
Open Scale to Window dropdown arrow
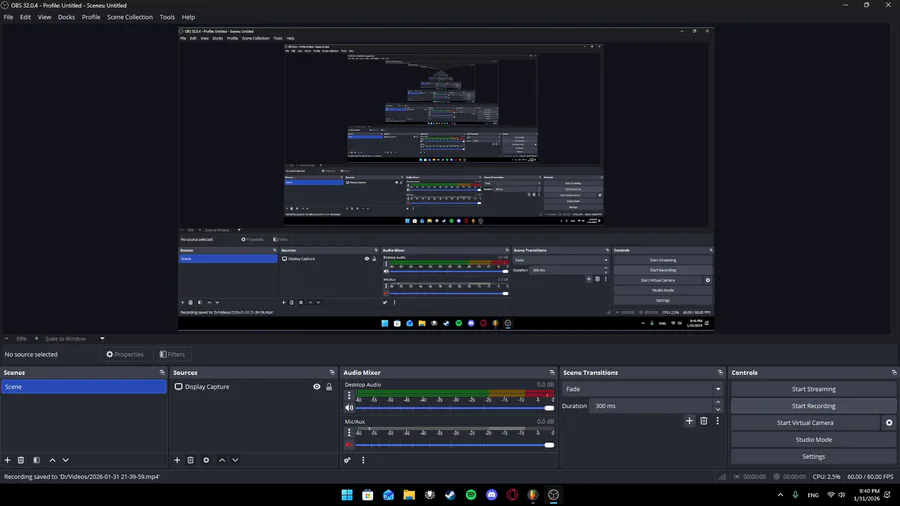tap(102, 338)
